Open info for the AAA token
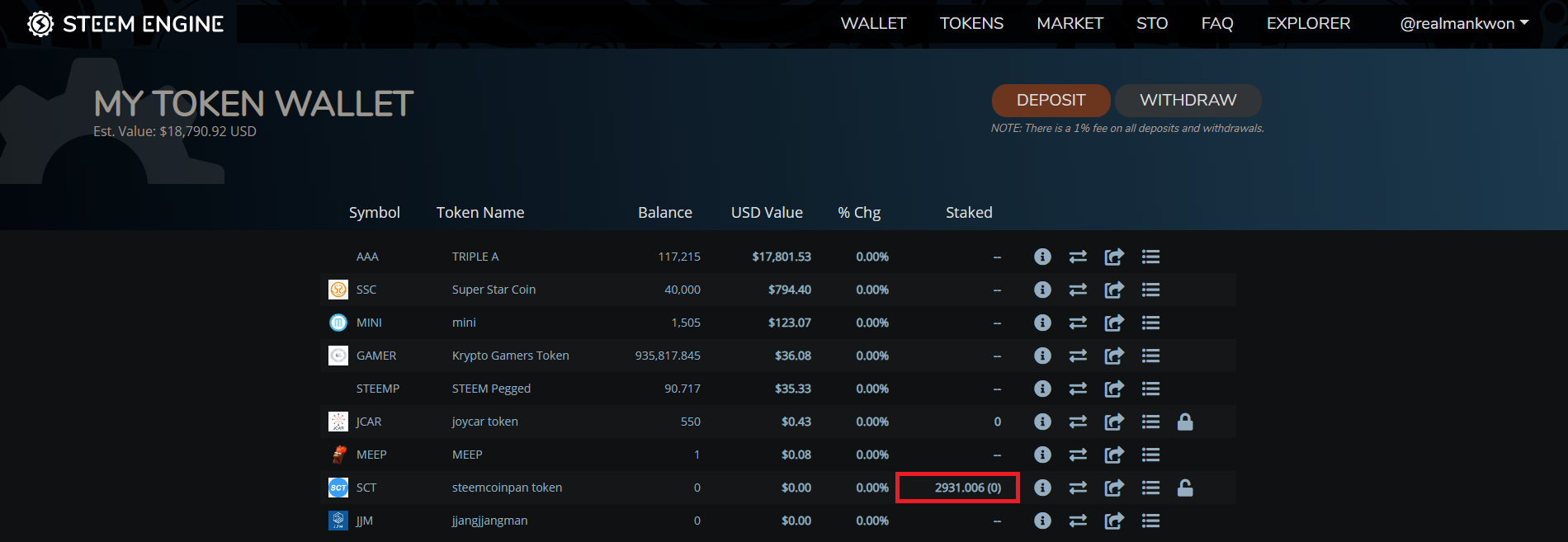Screen dimensions: 1568x542 point(1042,257)
